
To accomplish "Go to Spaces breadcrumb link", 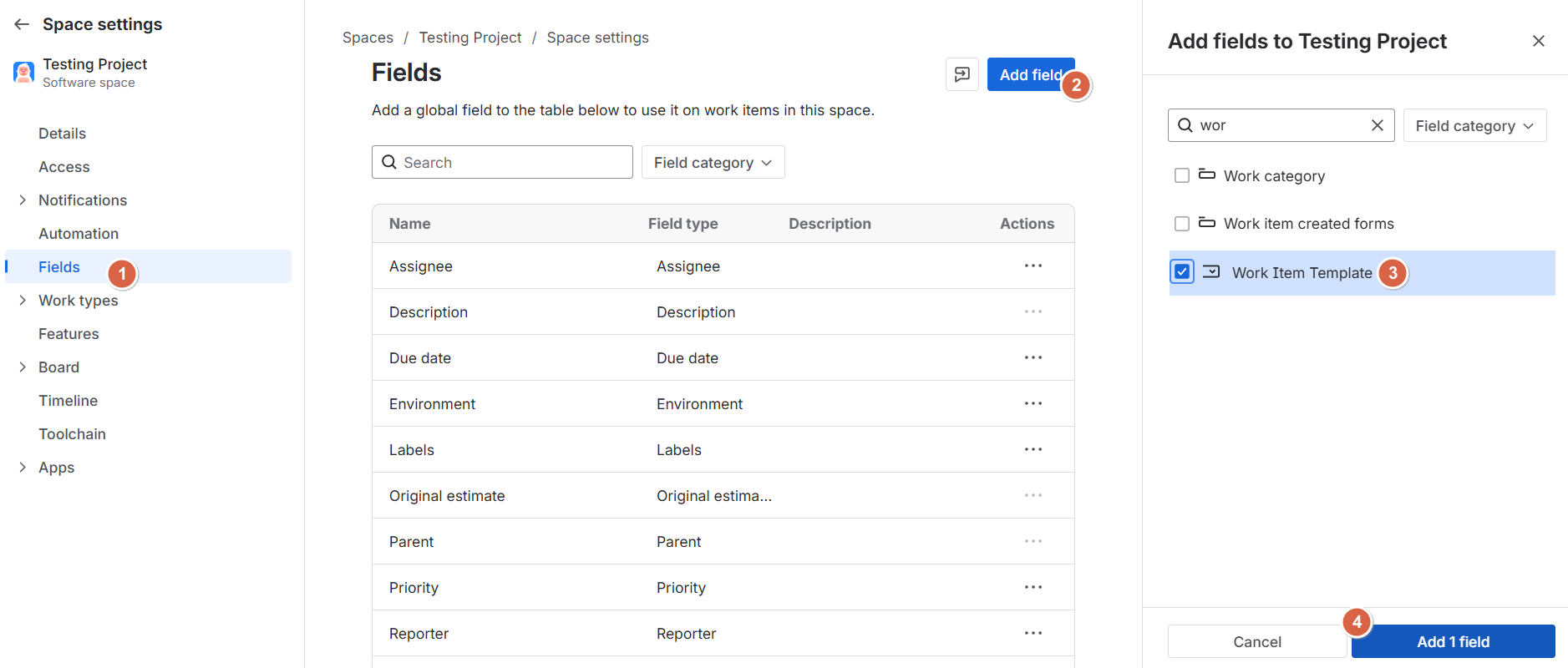I will 368,38.
